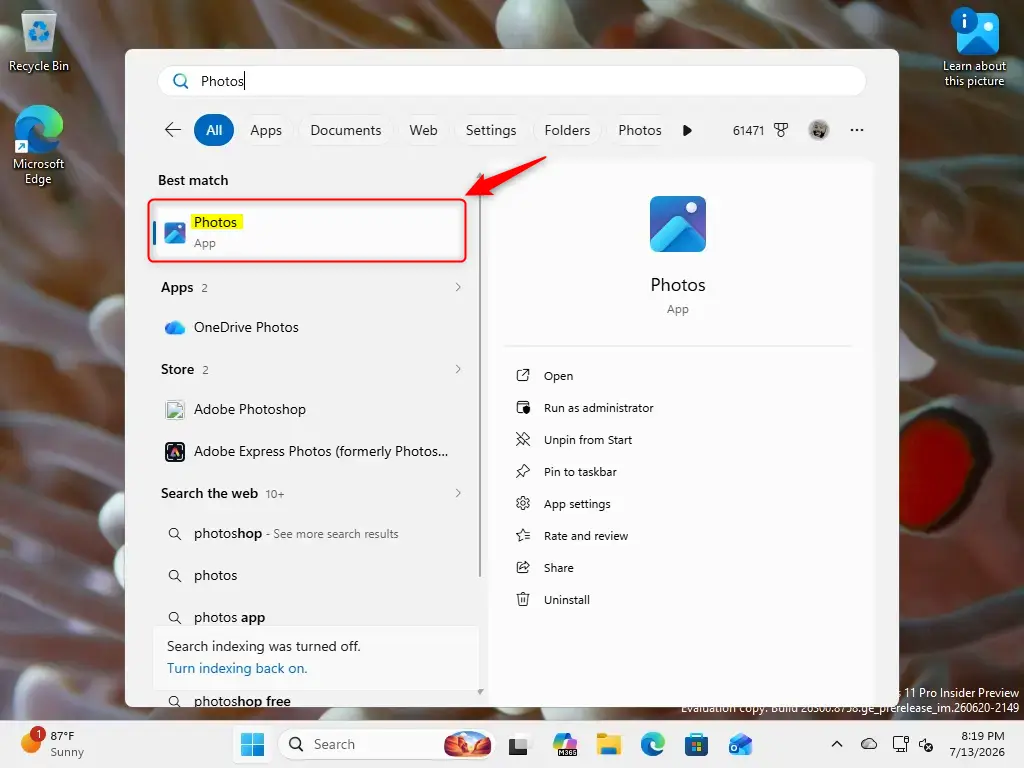Click Run as administrator text
Image resolution: width=1024 pixels, height=768 pixels.
tap(598, 408)
